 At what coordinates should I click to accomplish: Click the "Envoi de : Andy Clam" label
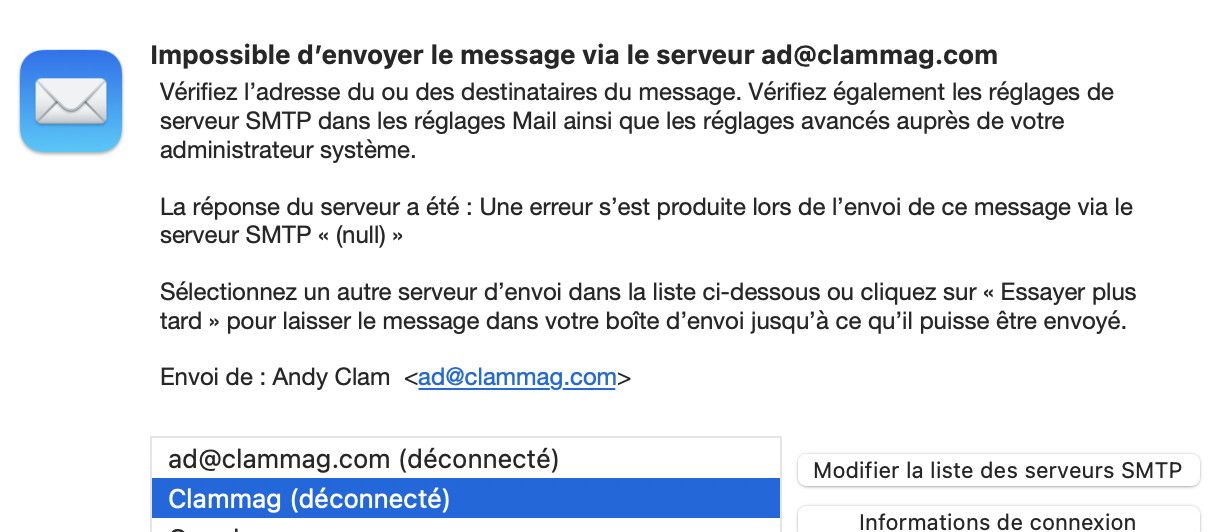tap(275, 377)
